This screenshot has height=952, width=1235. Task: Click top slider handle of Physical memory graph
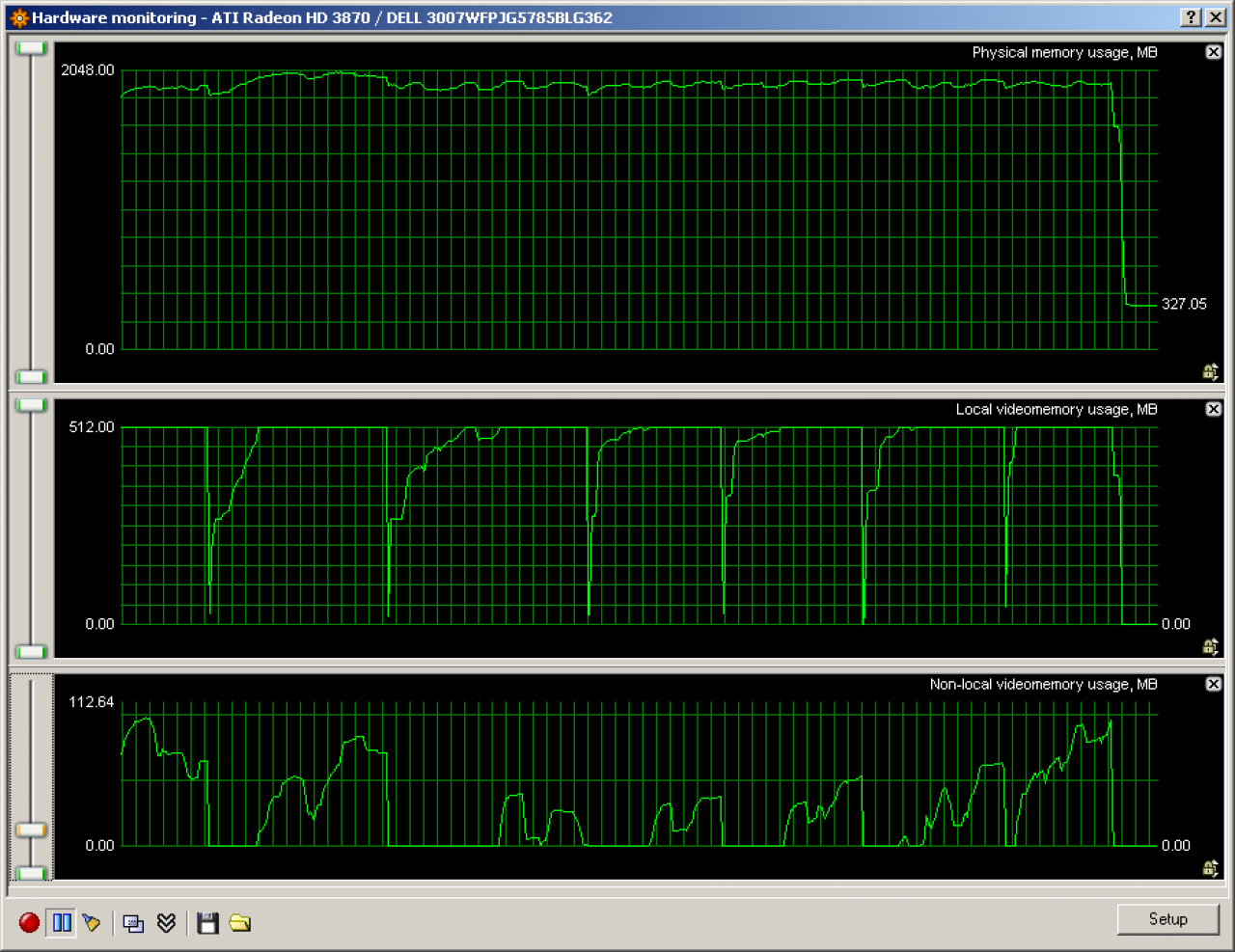point(32,48)
